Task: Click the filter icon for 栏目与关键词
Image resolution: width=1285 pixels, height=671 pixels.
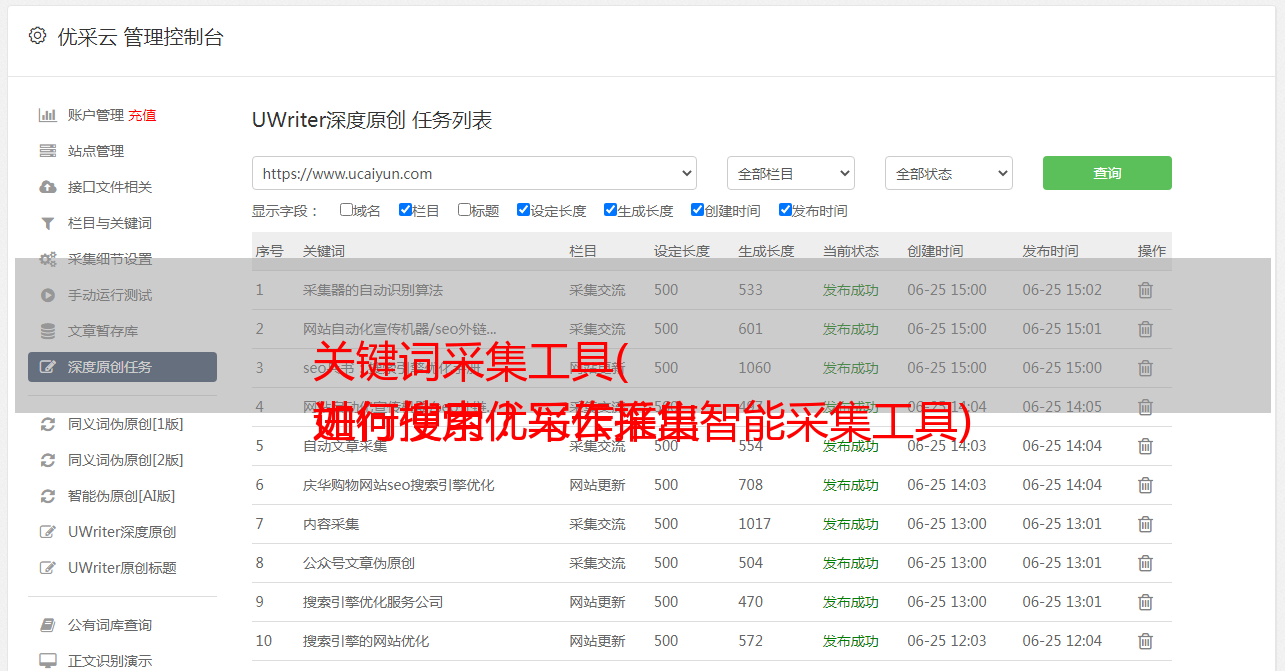Action: coord(47,223)
